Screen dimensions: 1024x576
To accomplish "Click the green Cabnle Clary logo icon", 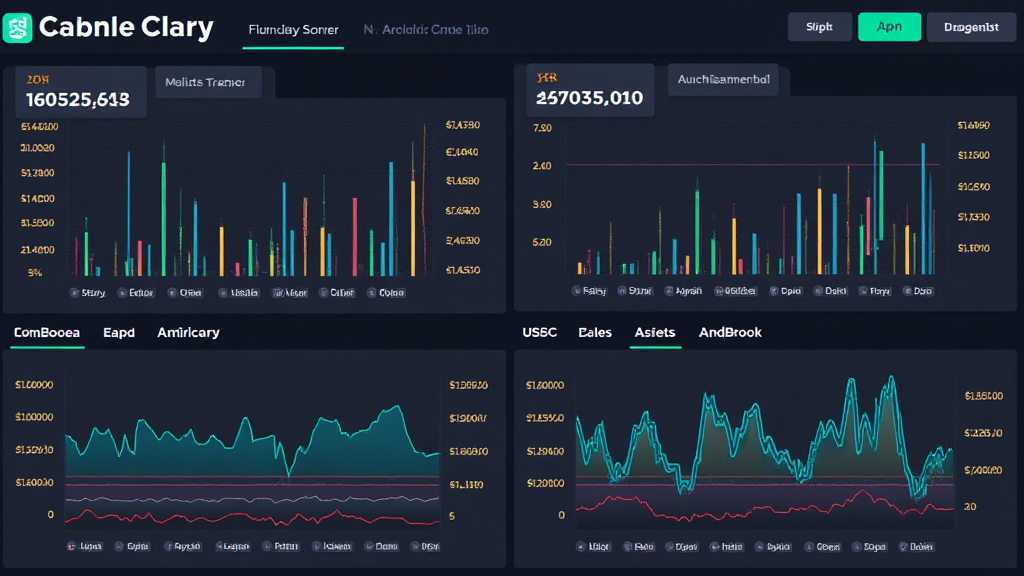I will click(18, 27).
